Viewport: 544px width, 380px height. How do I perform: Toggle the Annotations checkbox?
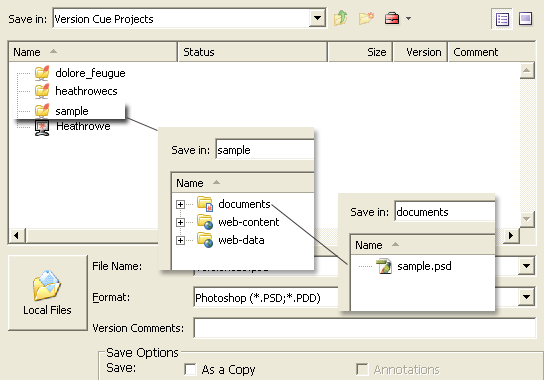362,369
